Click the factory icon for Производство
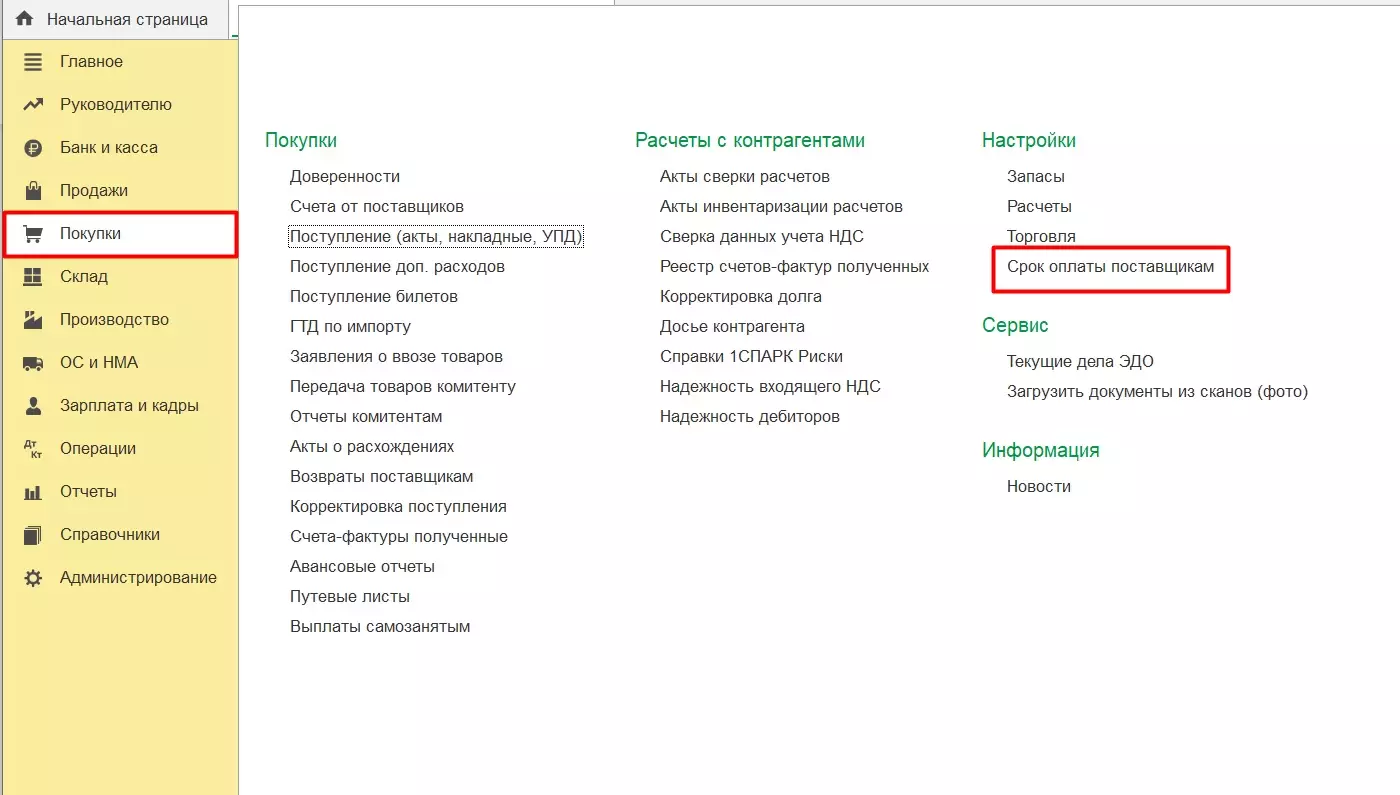Viewport: 1400px width, 795px height. coord(33,320)
